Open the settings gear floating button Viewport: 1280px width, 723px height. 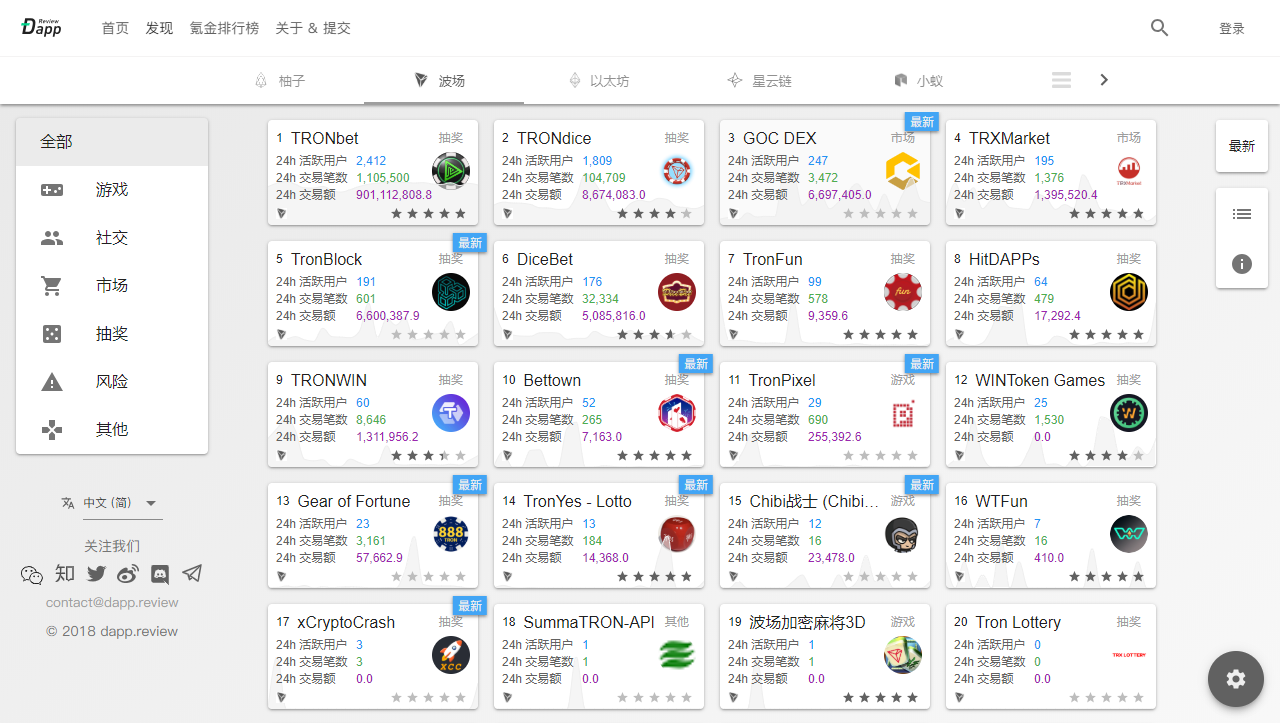click(1236, 679)
